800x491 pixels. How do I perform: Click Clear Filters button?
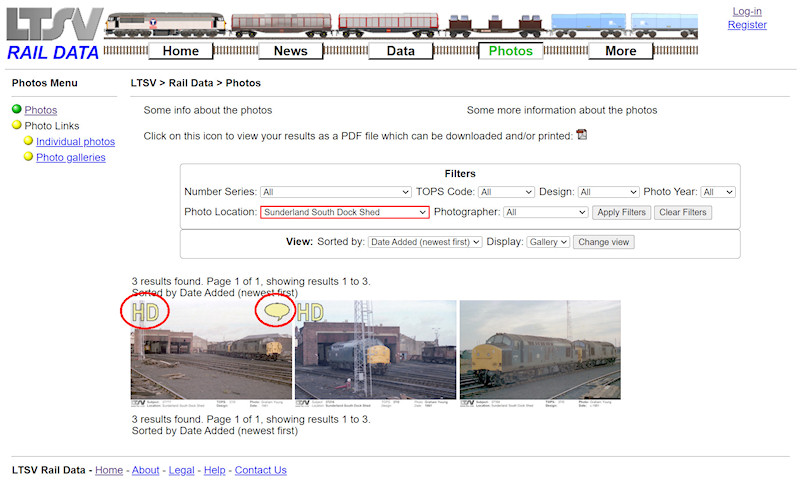pyautogui.click(x=683, y=212)
